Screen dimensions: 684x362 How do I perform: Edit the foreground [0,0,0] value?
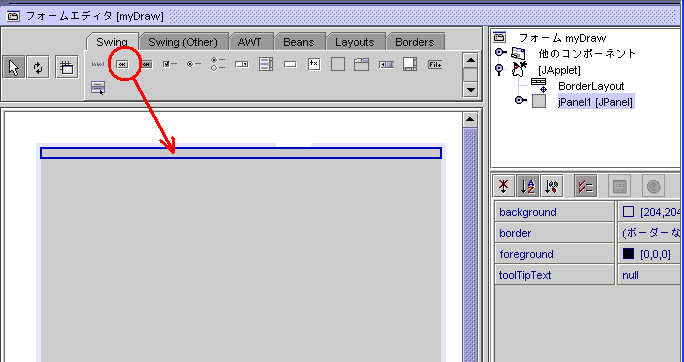point(650,254)
